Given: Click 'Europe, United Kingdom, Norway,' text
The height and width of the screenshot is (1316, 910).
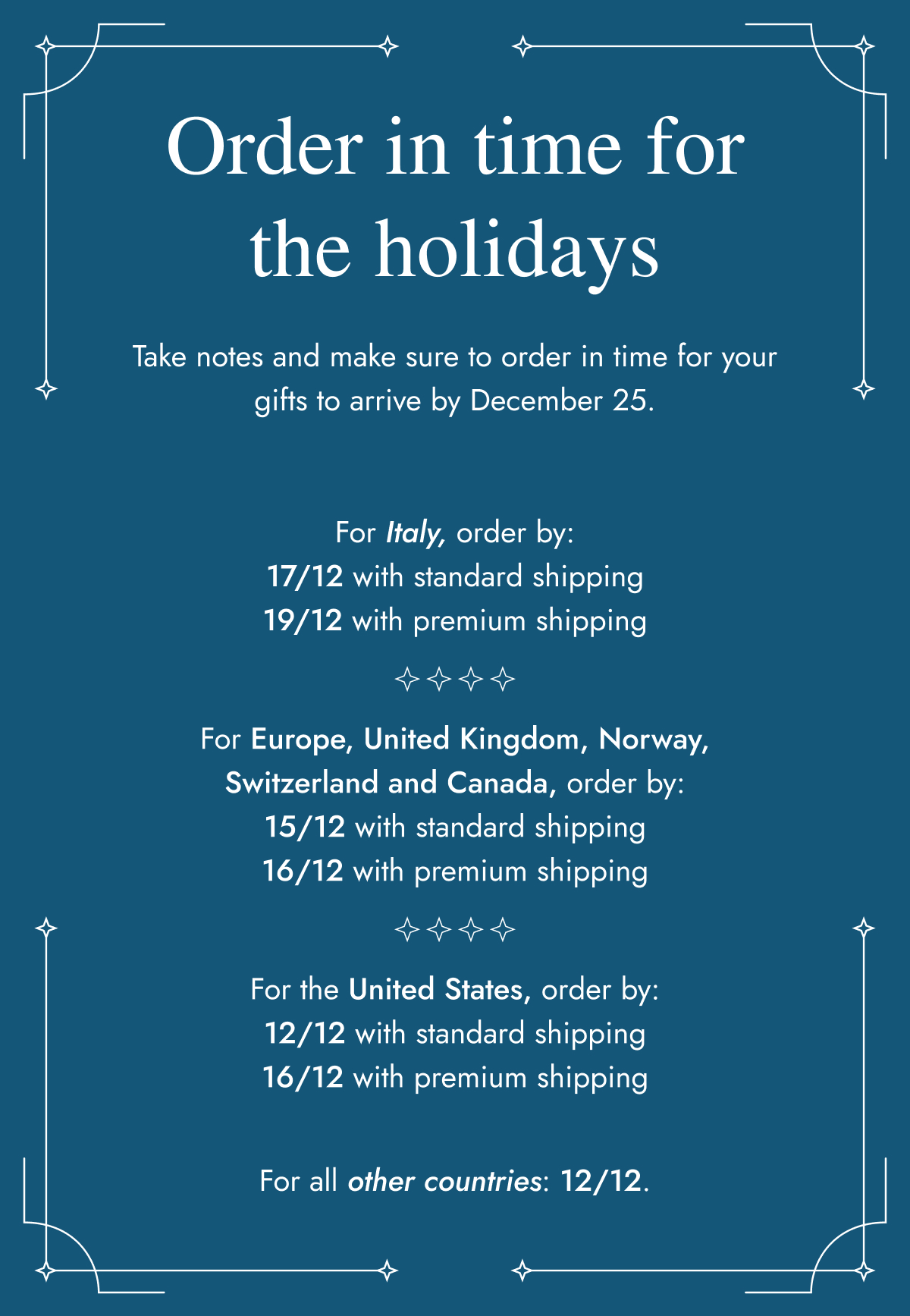Looking at the screenshot, I should click(480, 740).
